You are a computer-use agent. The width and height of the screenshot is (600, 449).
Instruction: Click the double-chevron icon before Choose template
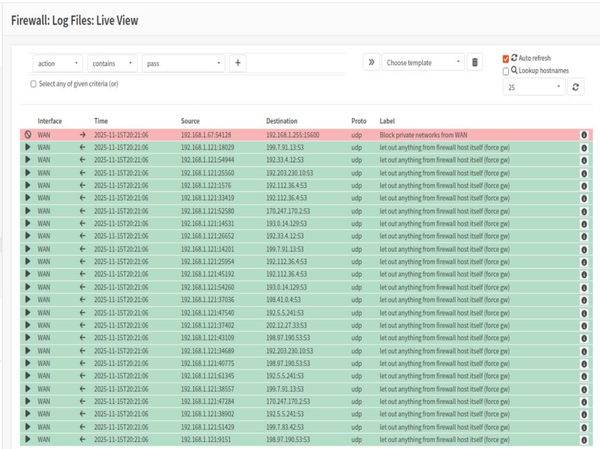tap(371, 62)
